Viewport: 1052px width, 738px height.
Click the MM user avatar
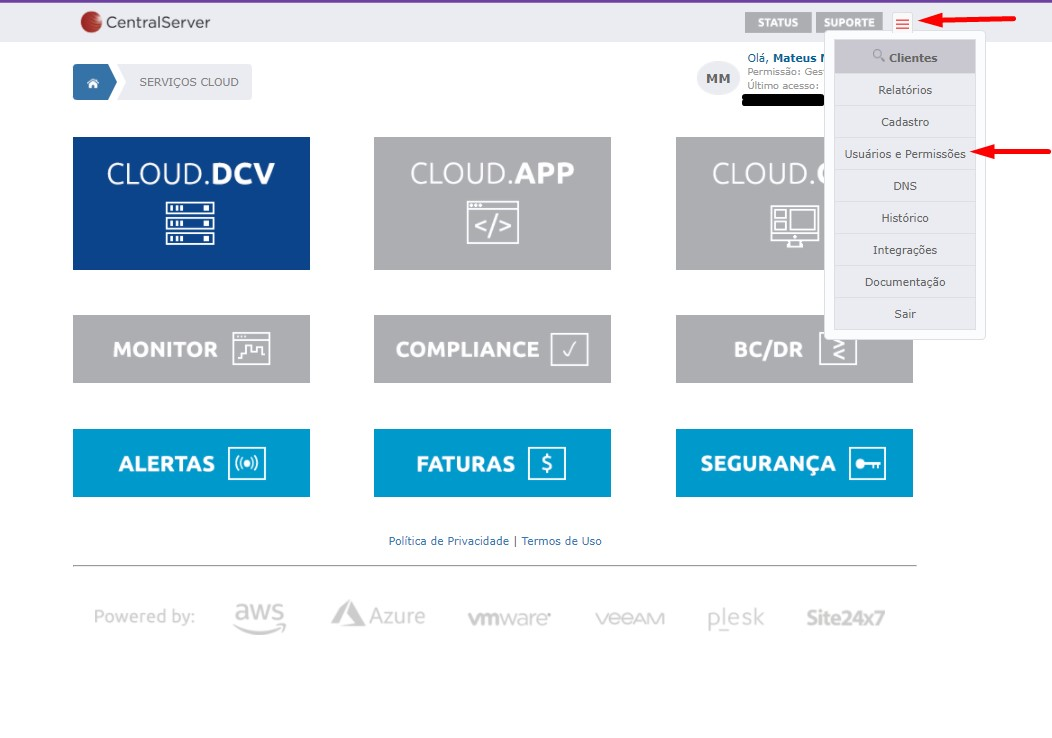tap(718, 78)
